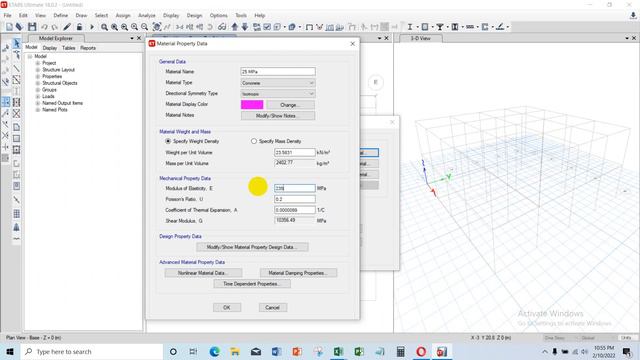Click the Time Dependent Properties button
Image resolution: width=640 pixels, height=360 pixels.
click(252, 284)
